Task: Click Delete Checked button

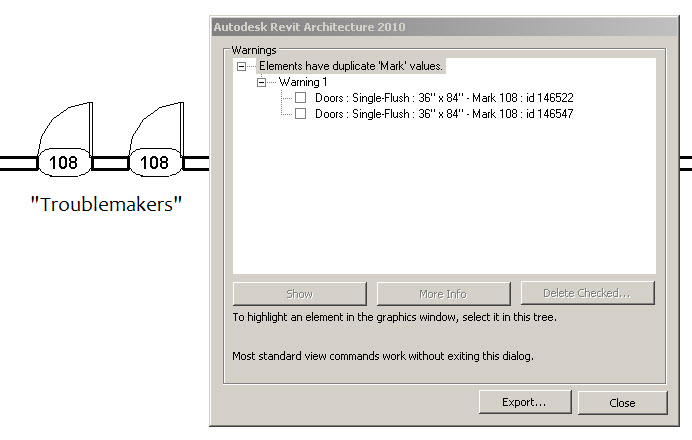Action: point(587,293)
